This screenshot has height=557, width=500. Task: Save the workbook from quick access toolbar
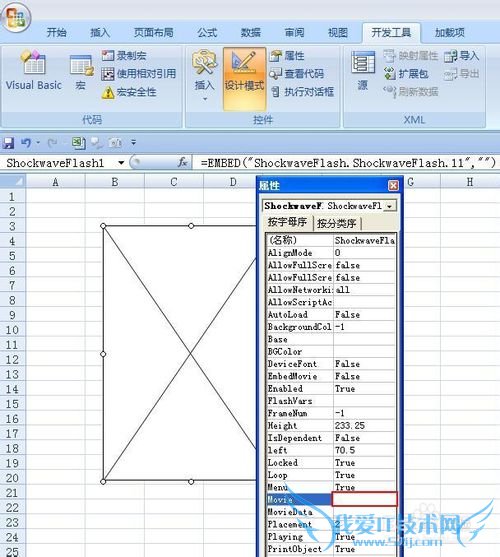pyautogui.click(x=9, y=143)
